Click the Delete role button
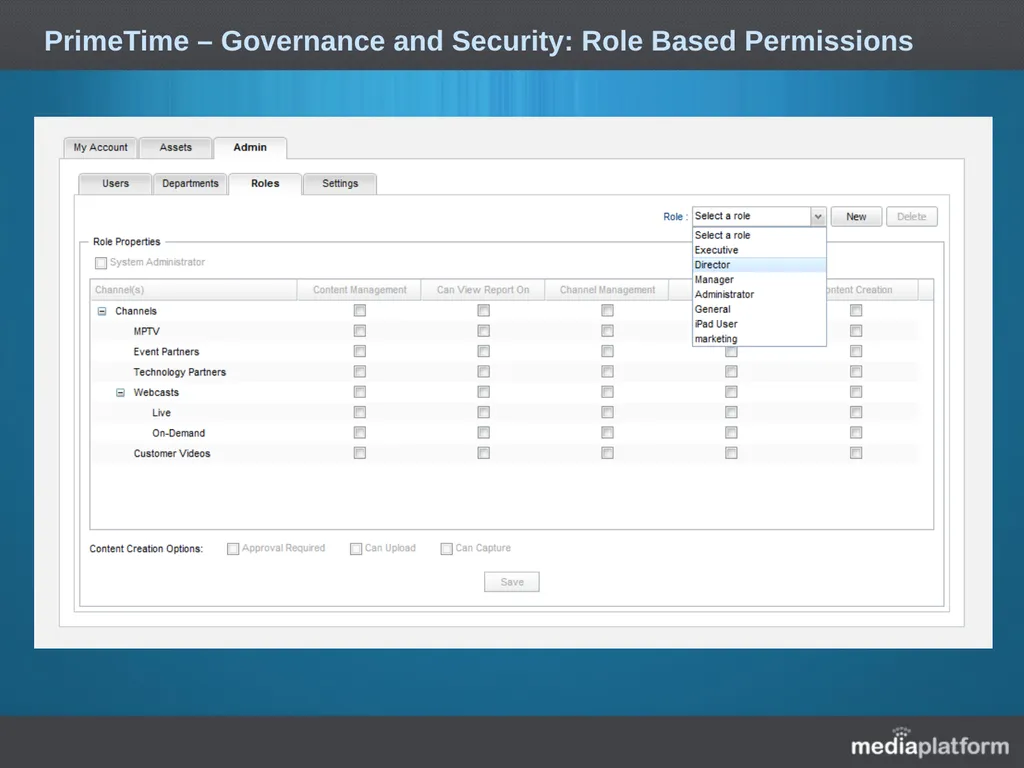 click(912, 217)
